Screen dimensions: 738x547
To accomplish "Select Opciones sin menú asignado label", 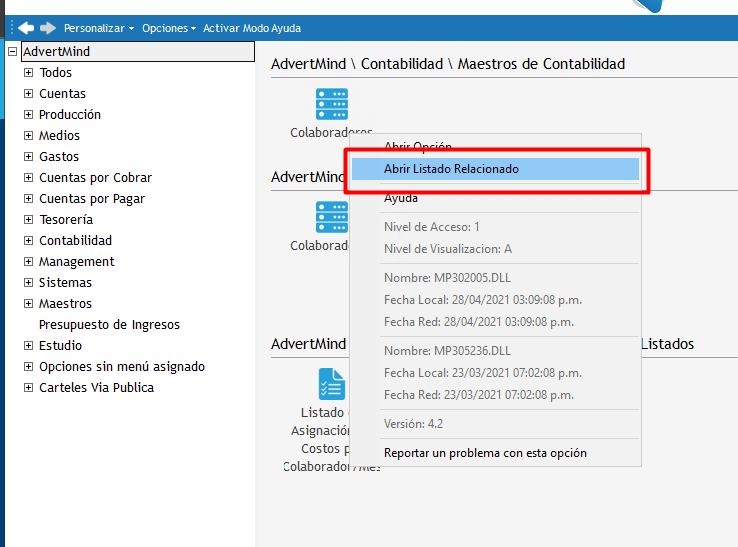I will [x=122, y=367].
